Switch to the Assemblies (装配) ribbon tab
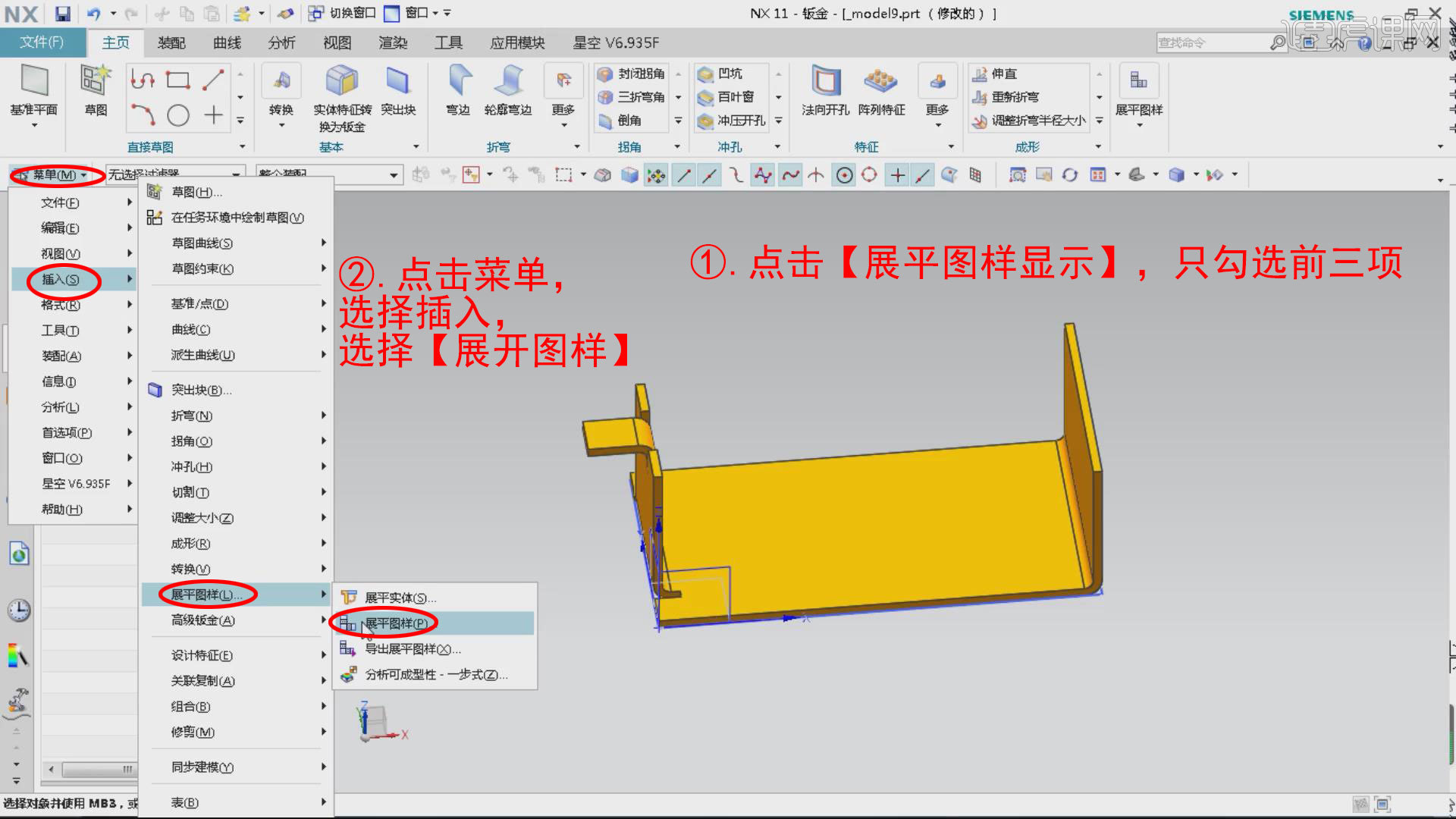This screenshot has height=819, width=1456. [171, 43]
